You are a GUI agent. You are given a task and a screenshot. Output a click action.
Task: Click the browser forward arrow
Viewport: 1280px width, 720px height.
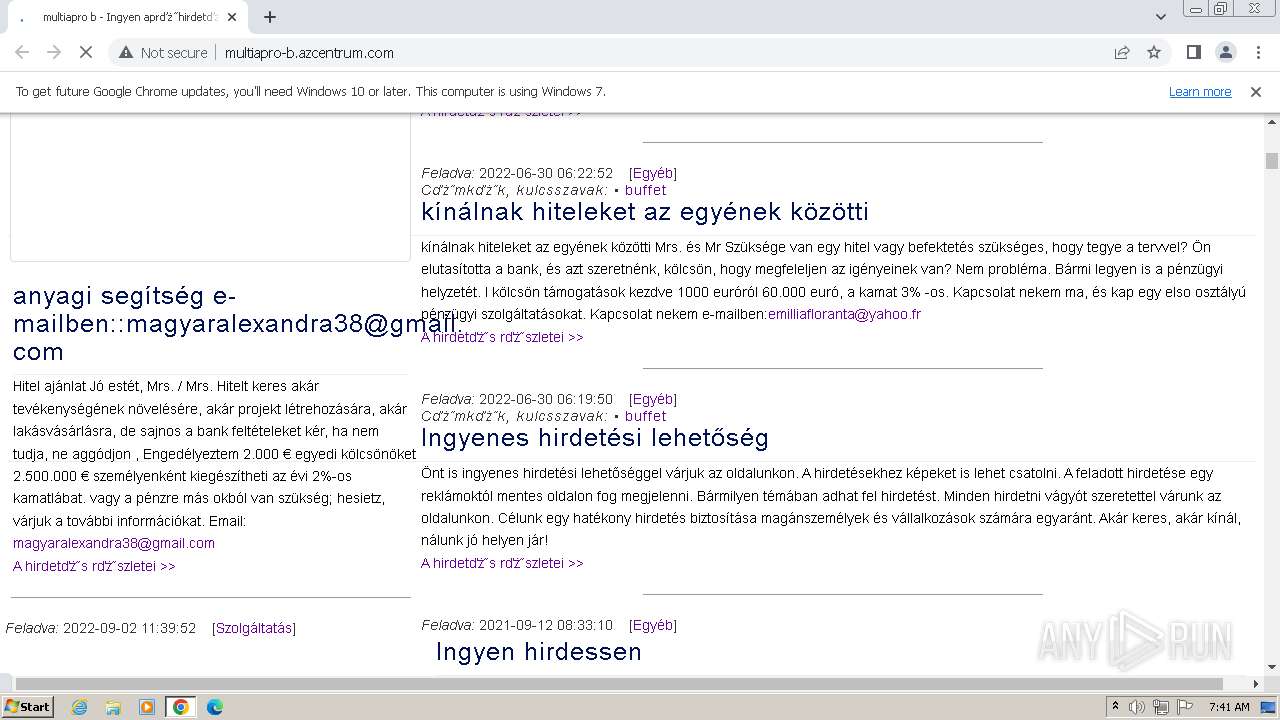(54, 53)
